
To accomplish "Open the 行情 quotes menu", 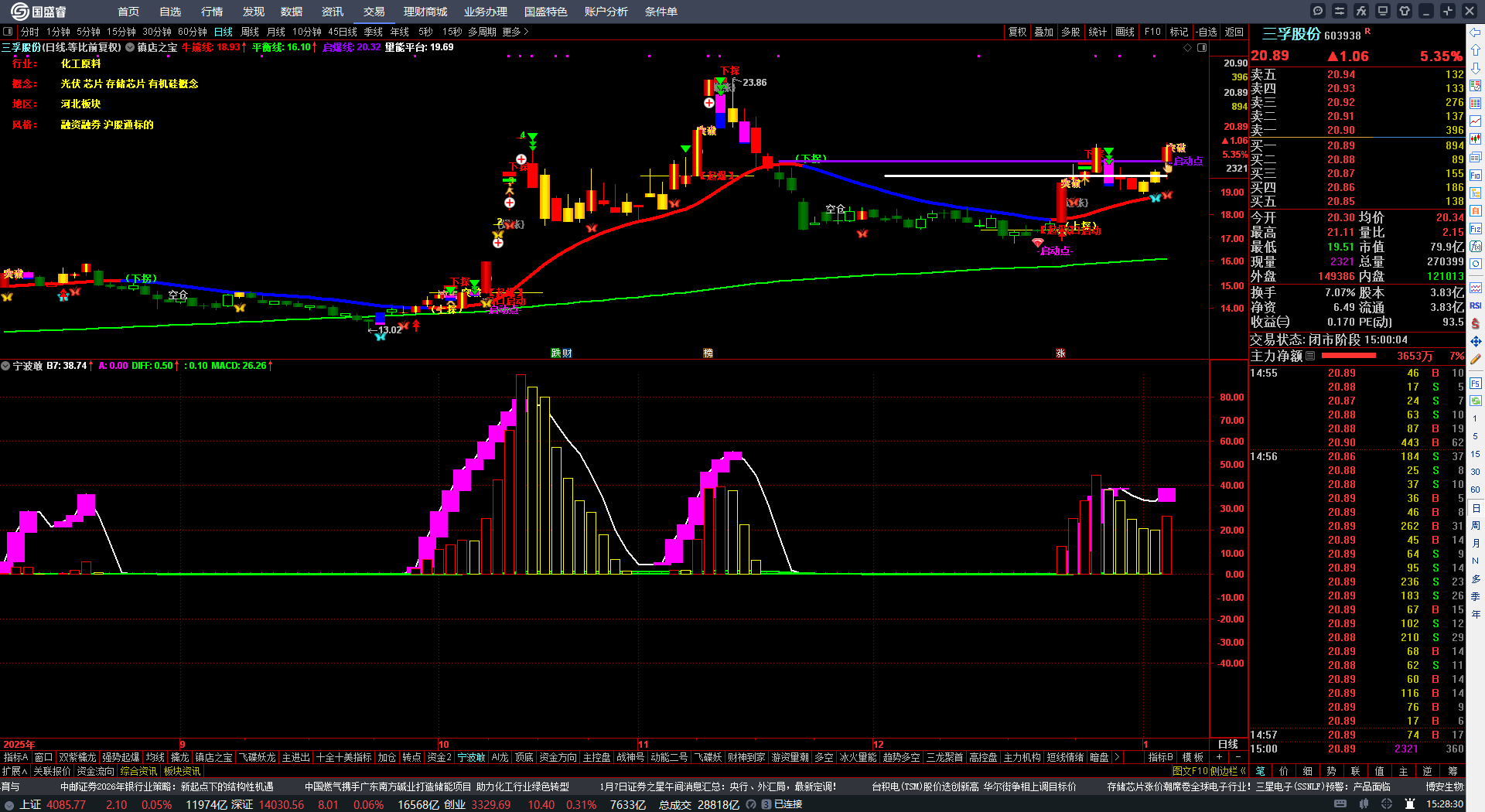I will pos(212,12).
